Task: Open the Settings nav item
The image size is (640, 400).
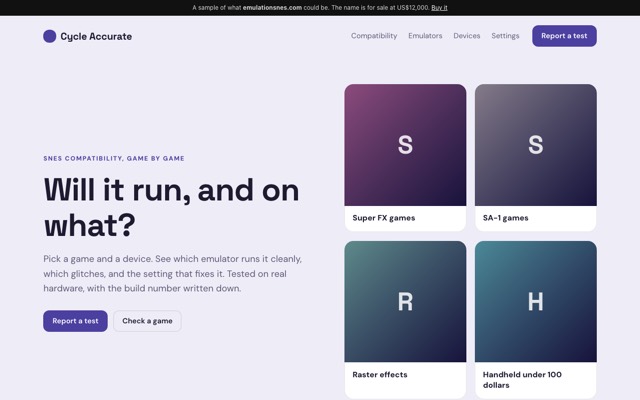Action: pyautogui.click(x=505, y=36)
